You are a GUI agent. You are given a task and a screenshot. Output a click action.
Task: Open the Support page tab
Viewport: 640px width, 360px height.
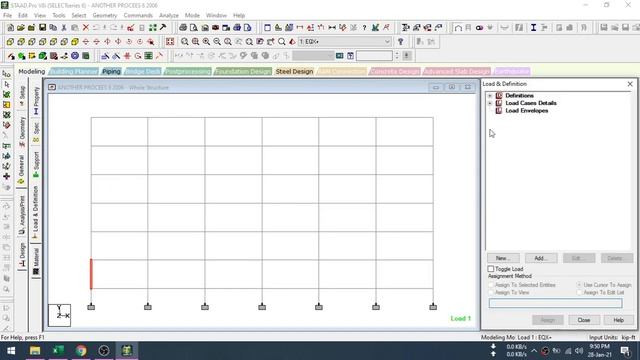(36, 165)
